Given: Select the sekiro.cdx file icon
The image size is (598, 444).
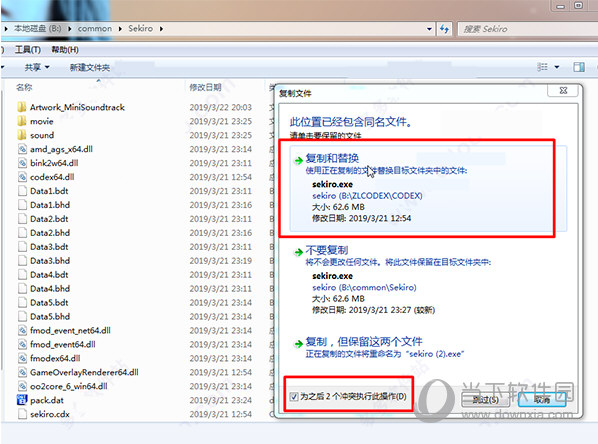Looking at the screenshot, I should 23,414.
